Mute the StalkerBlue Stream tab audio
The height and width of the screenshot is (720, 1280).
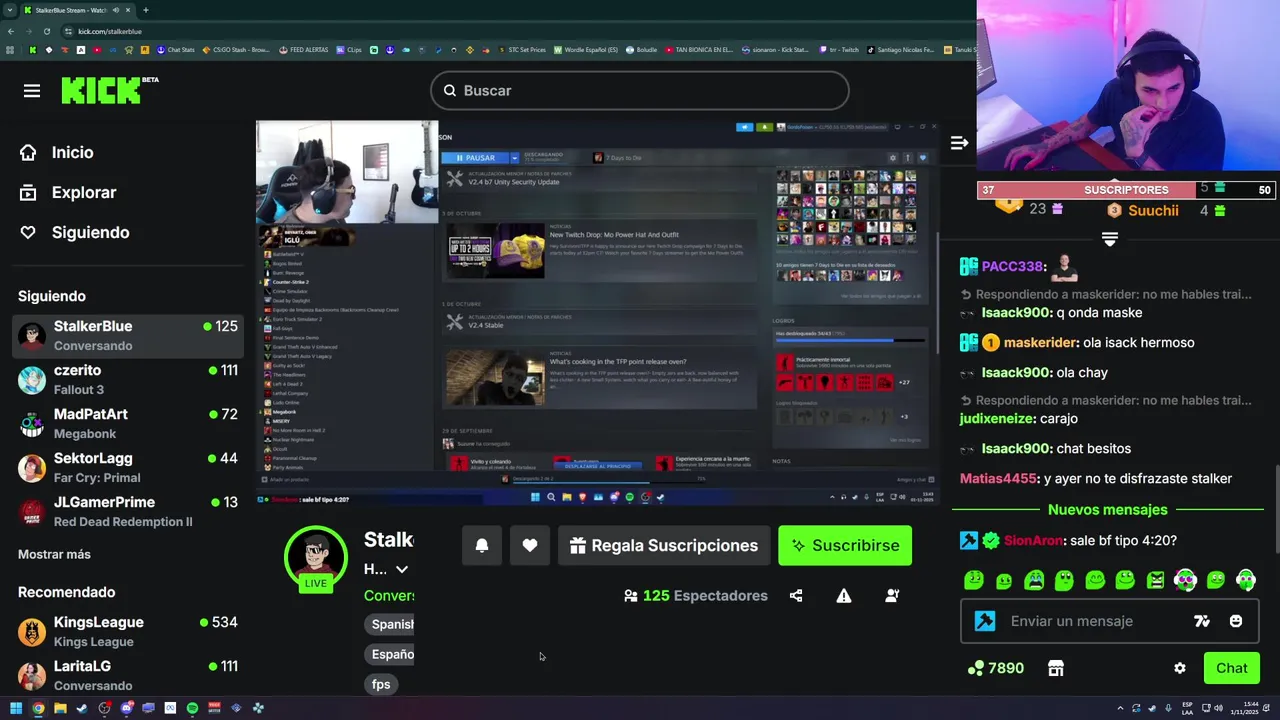tap(116, 10)
